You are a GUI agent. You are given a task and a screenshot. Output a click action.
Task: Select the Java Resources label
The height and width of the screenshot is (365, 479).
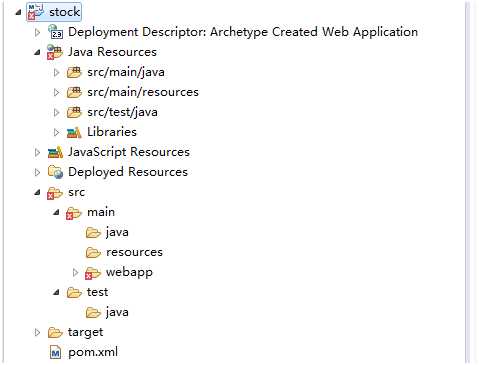(112, 52)
